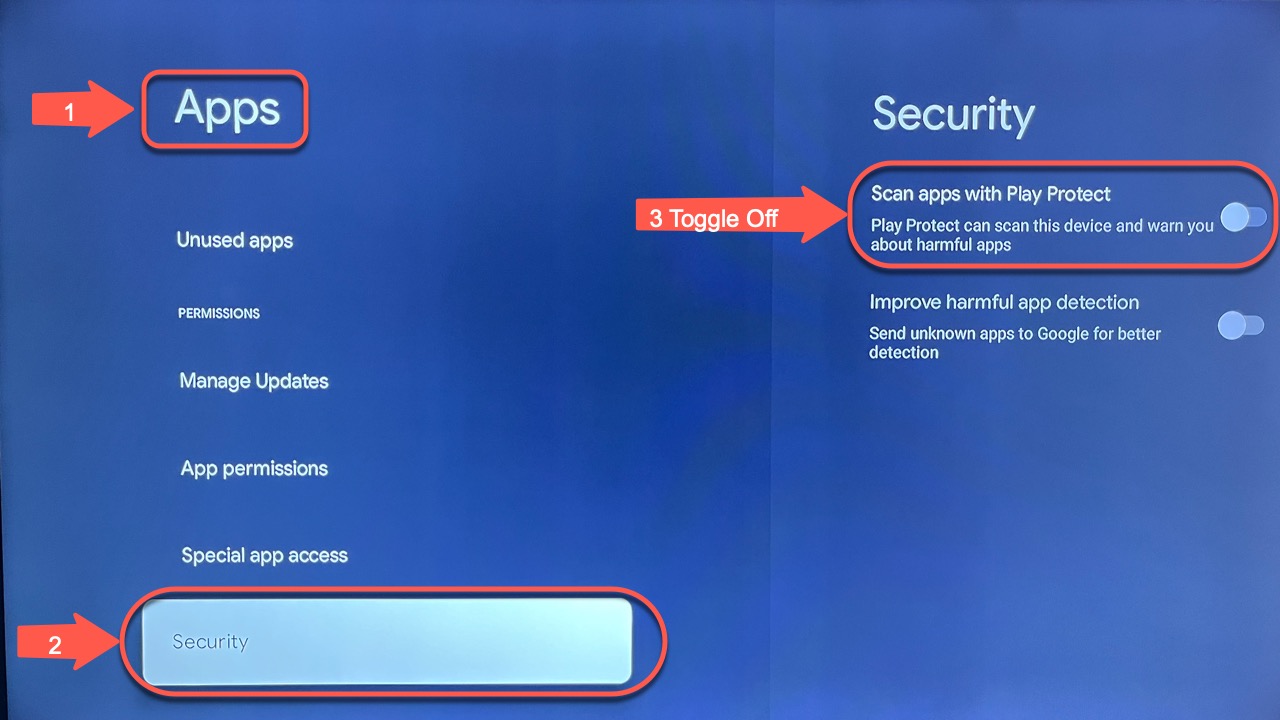Click the Play Protect description about harmful apps
This screenshot has height=720, width=1280.
(1042, 235)
